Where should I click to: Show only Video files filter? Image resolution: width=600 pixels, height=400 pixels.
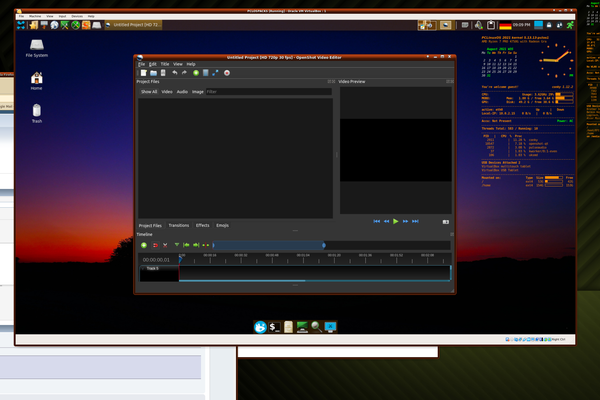pyautogui.click(x=167, y=91)
